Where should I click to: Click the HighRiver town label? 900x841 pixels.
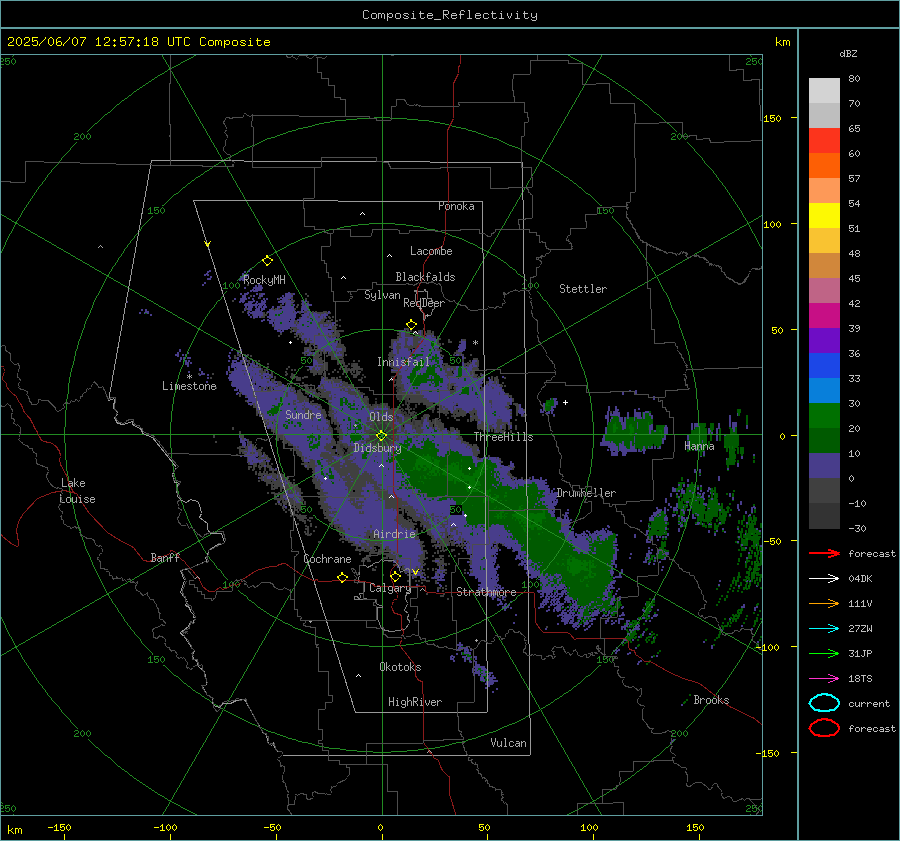pos(414,703)
